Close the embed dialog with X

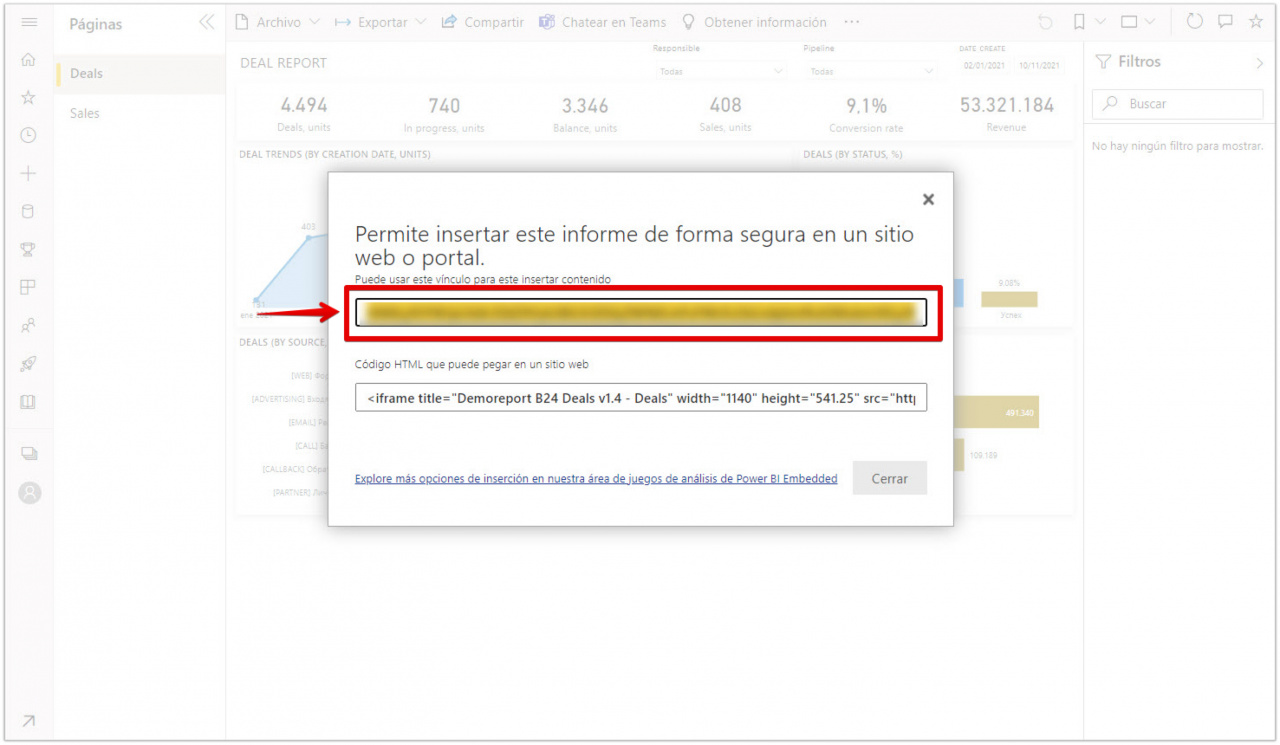click(928, 199)
